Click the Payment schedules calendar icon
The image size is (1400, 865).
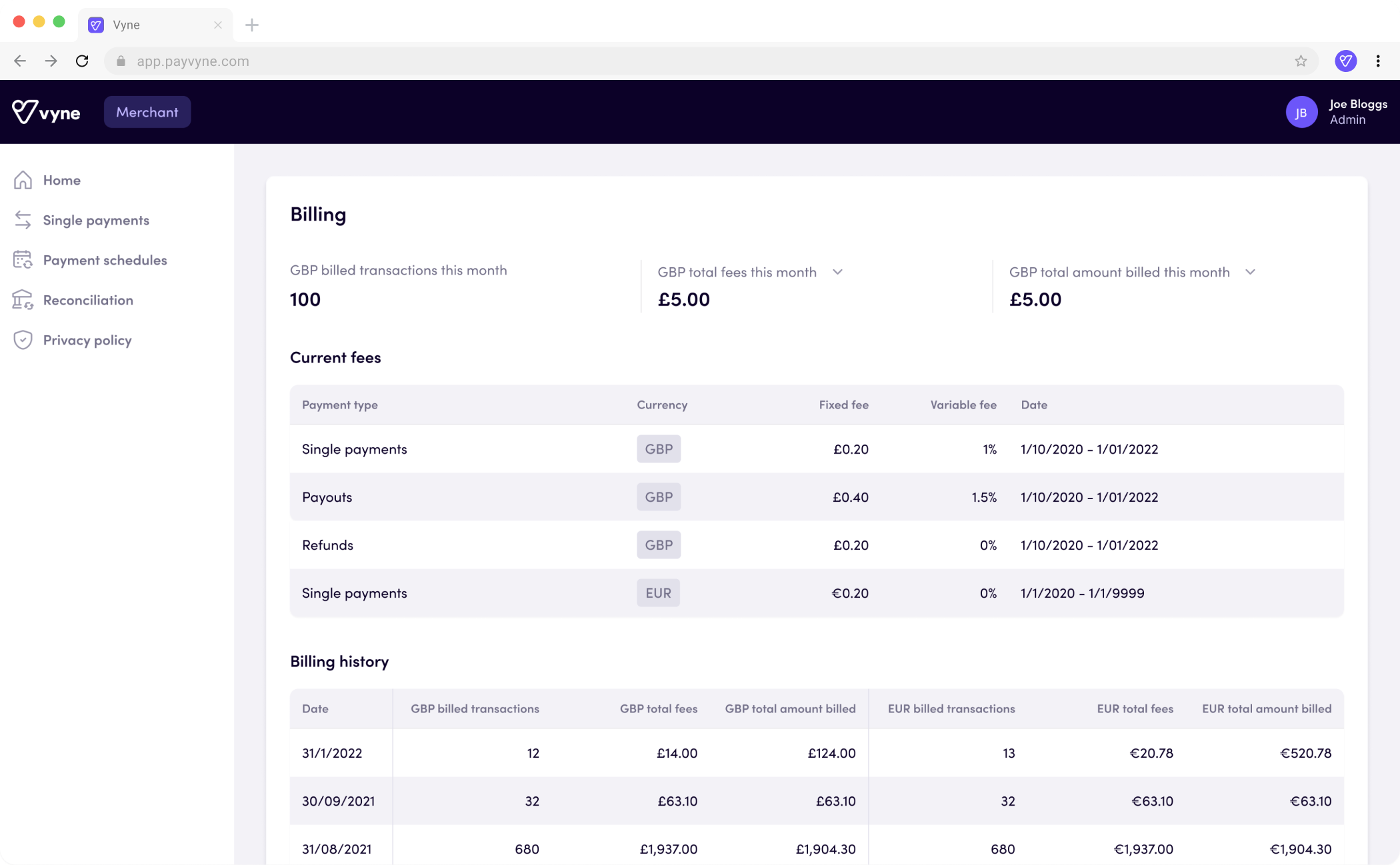23,260
